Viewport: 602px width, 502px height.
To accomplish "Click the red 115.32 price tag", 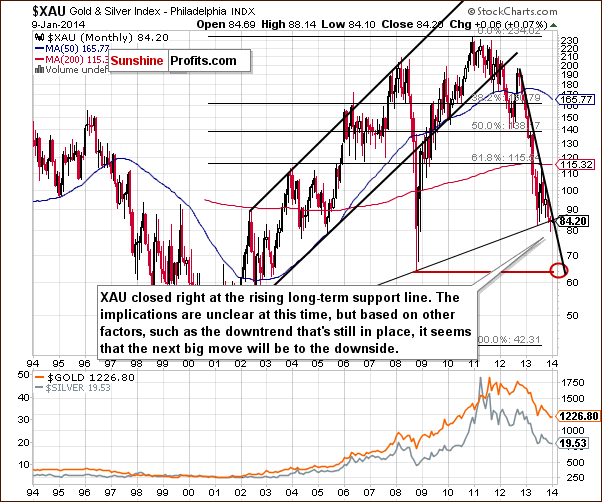I will (576, 165).
